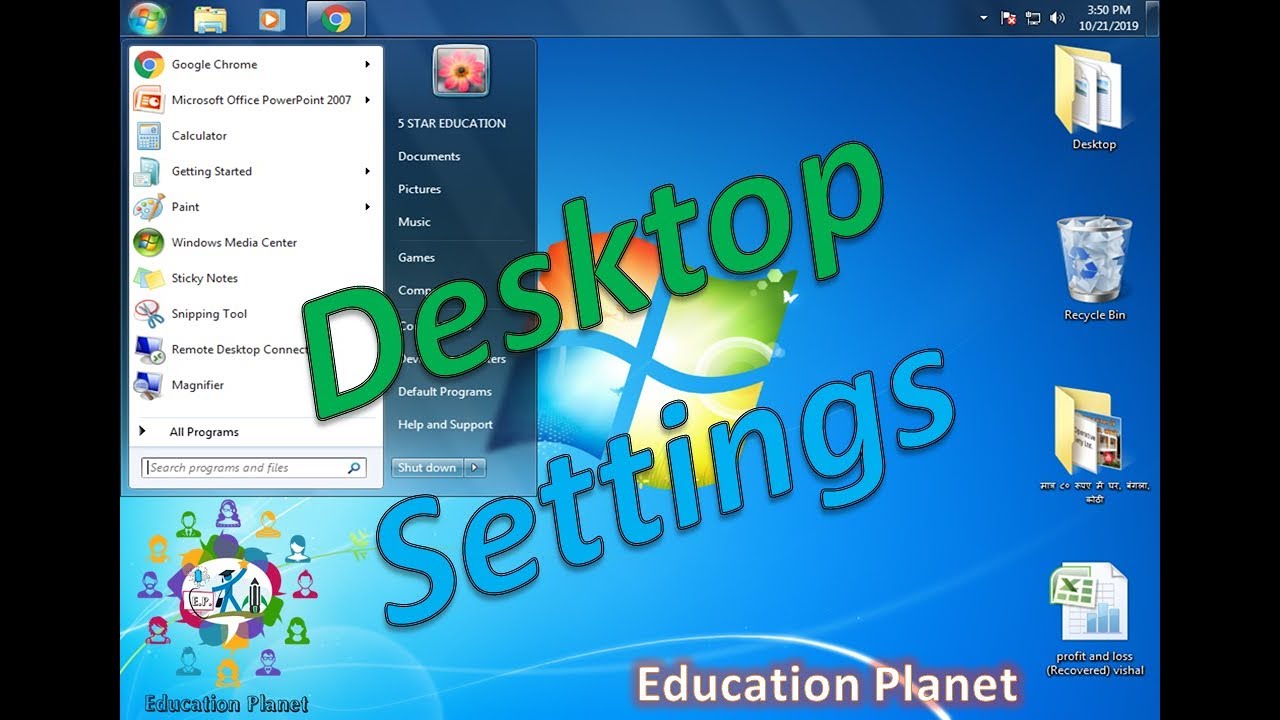Open Help and Support
The width and height of the screenshot is (1280, 720).
(445, 425)
